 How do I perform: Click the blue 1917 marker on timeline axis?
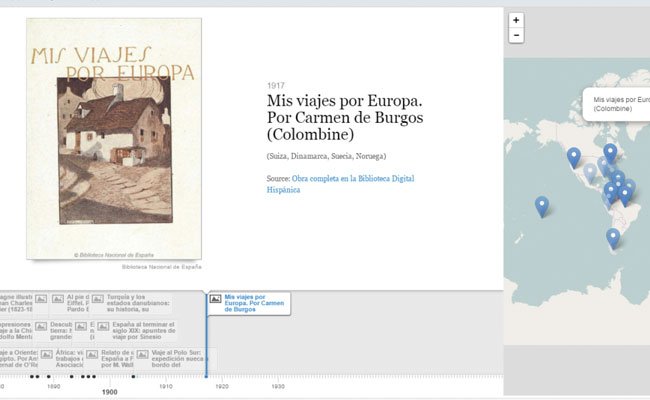206,376
